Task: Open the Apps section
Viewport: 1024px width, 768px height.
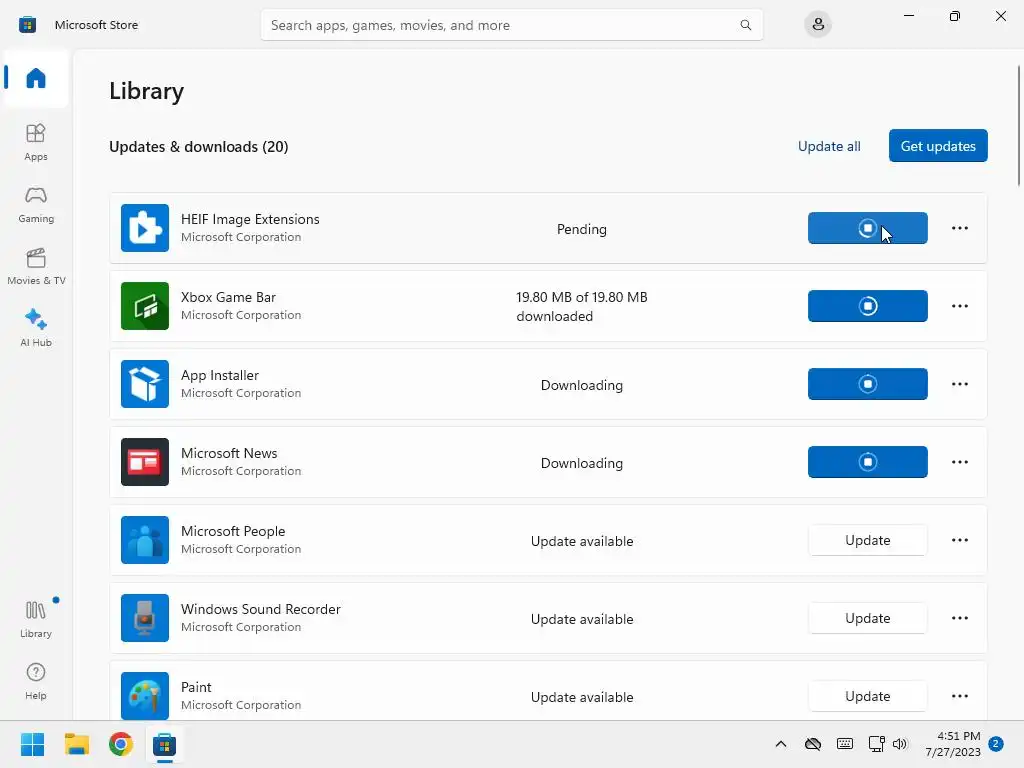Action: point(36,142)
